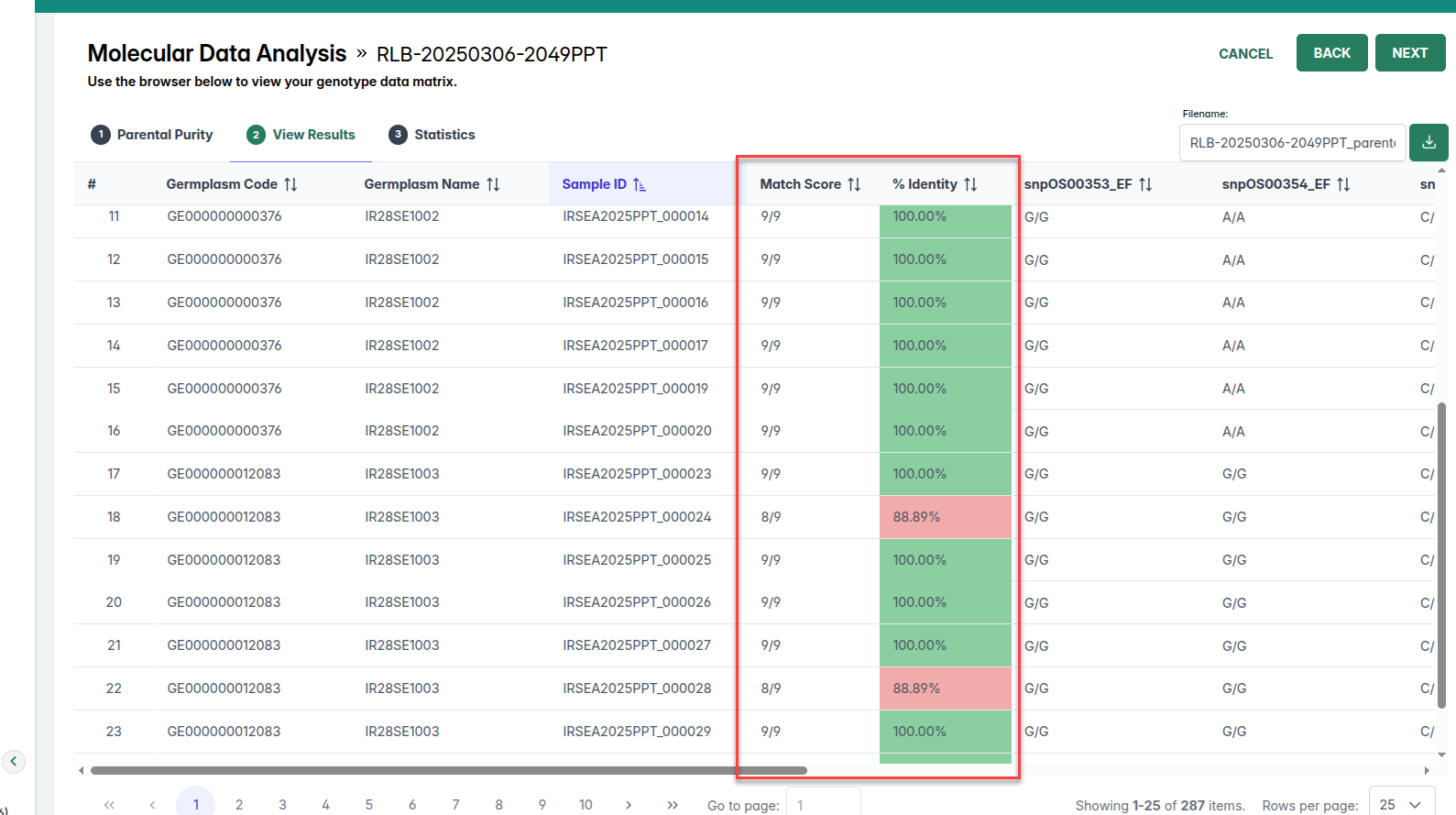Click the BACK button
This screenshot has height=815, width=1456.
1331,53
